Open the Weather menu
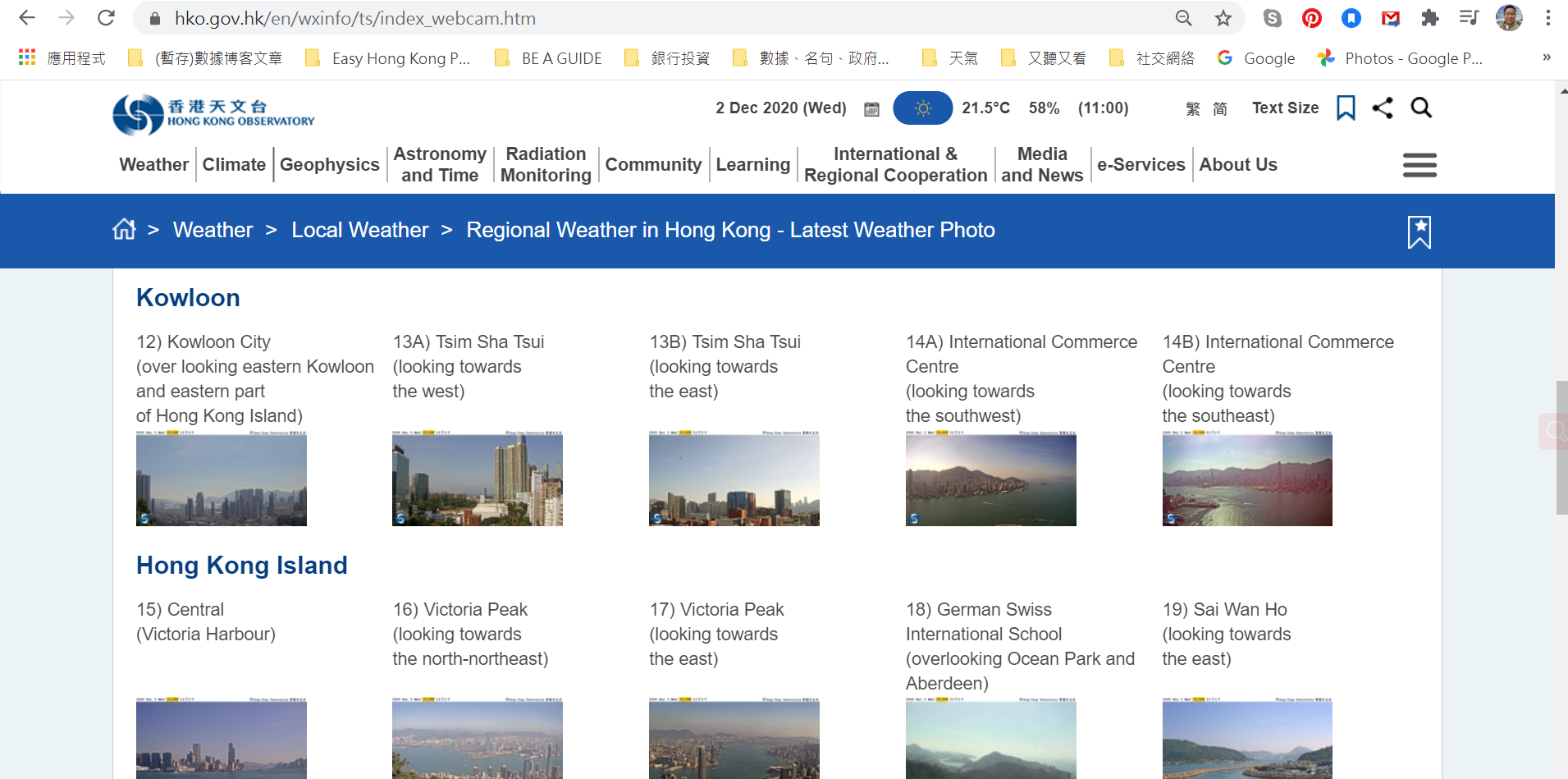 (x=154, y=164)
